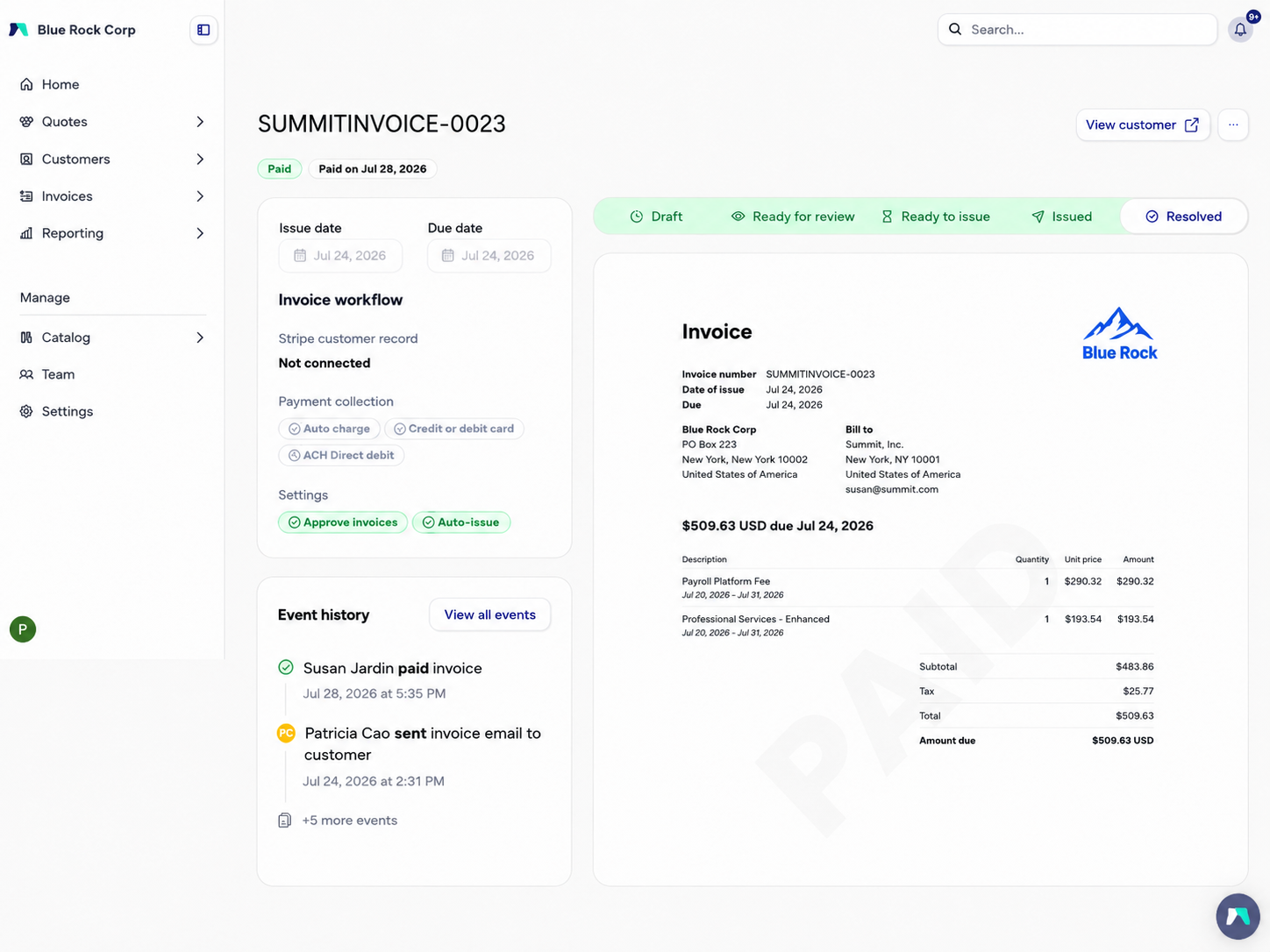The height and width of the screenshot is (952, 1270).
Task: Open the Due date picker field
Action: pos(489,256)
